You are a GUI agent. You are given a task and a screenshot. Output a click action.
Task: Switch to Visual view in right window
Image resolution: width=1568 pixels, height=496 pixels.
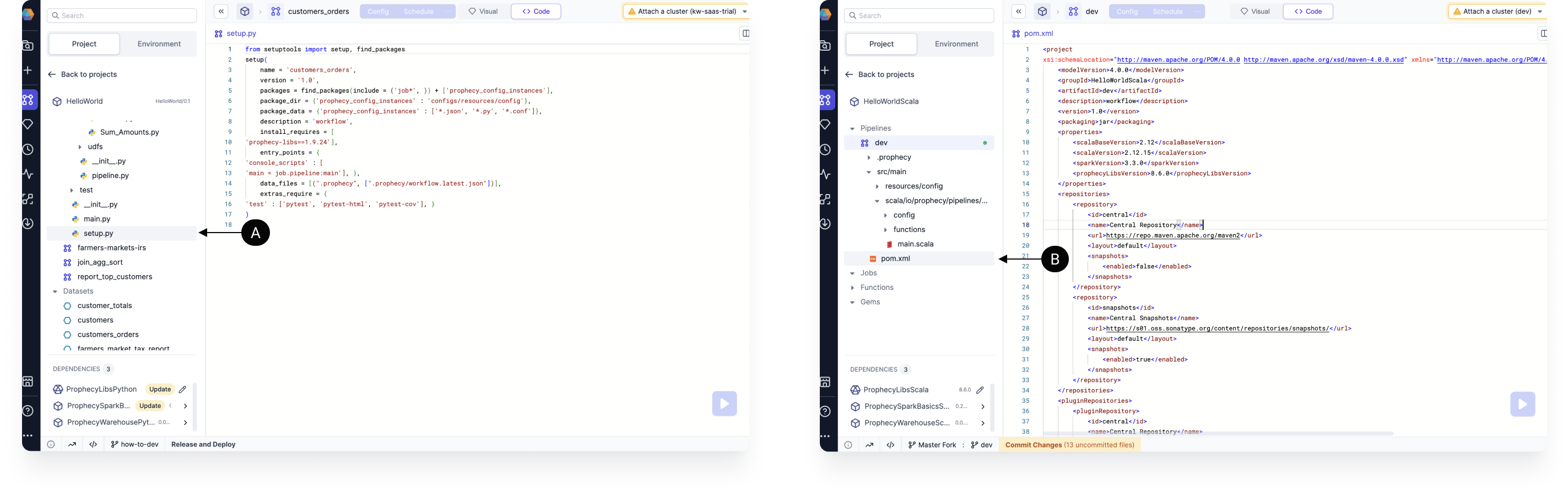click(x=1255, y=12)
